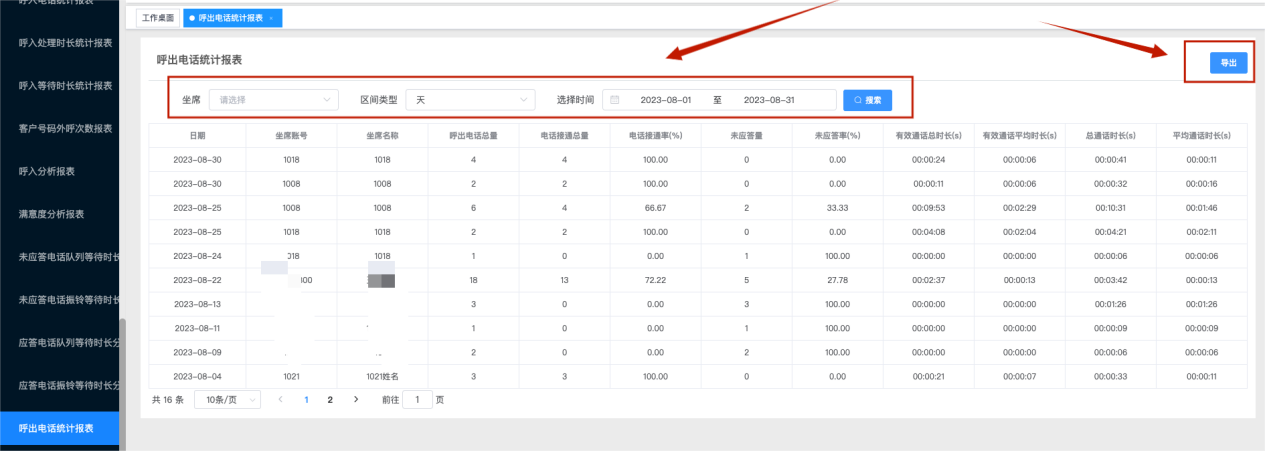Click end date 2023-08-31 field
The image size is (1265, 451).
pos(769,100)
